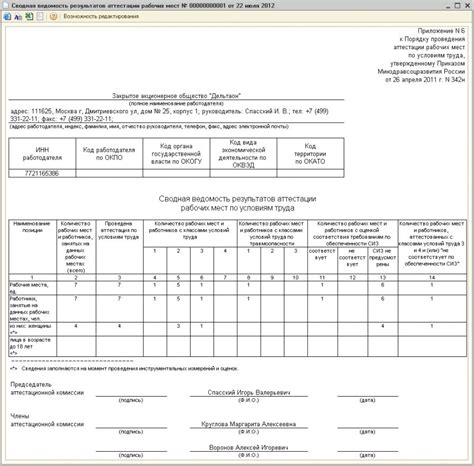Click the 'ИНН работодателя' header cell

click(x=42, y=154)
